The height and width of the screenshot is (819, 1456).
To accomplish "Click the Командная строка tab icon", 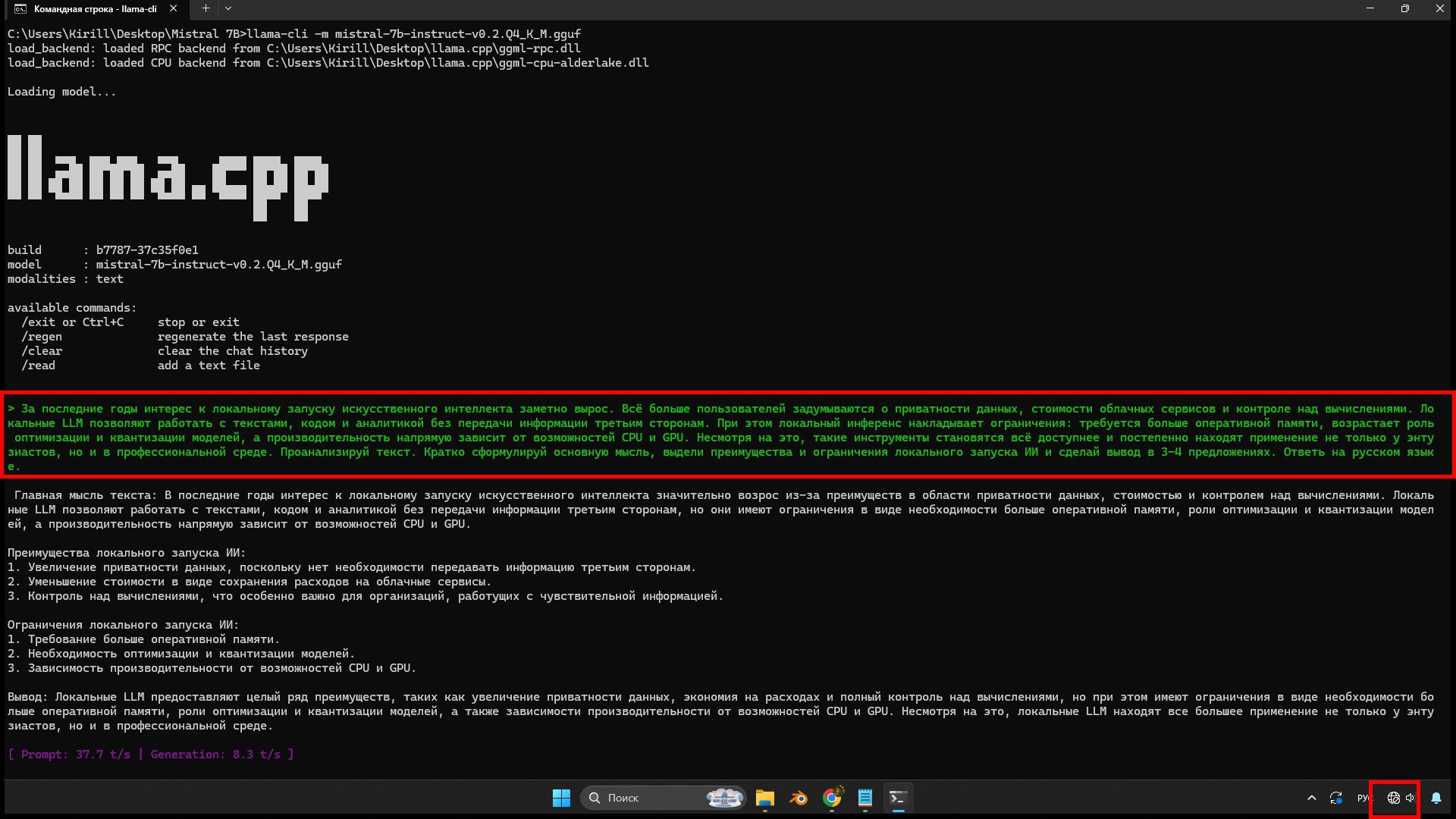I will [20, 9].
